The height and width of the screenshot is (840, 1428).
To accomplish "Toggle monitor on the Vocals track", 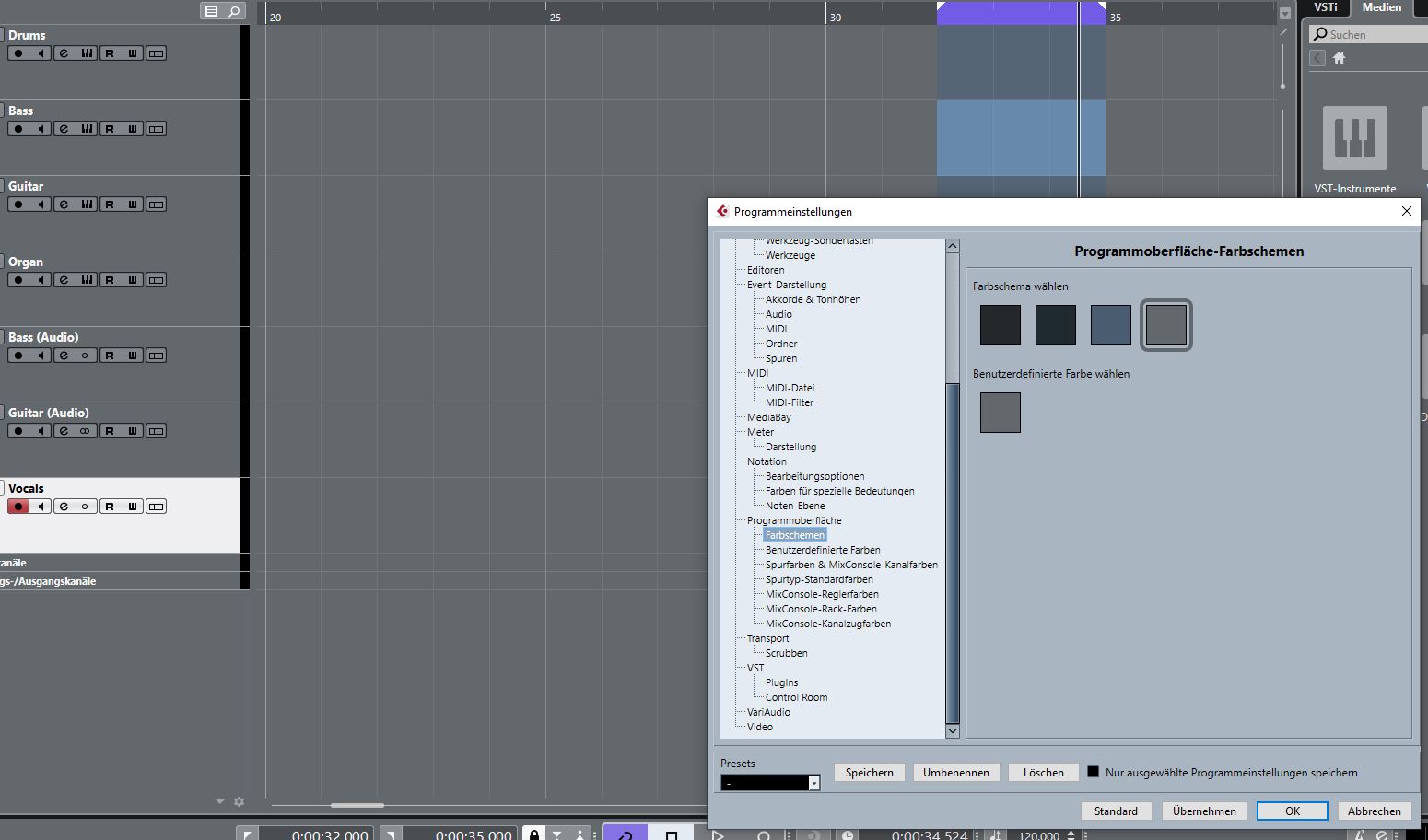I will 41,507.
